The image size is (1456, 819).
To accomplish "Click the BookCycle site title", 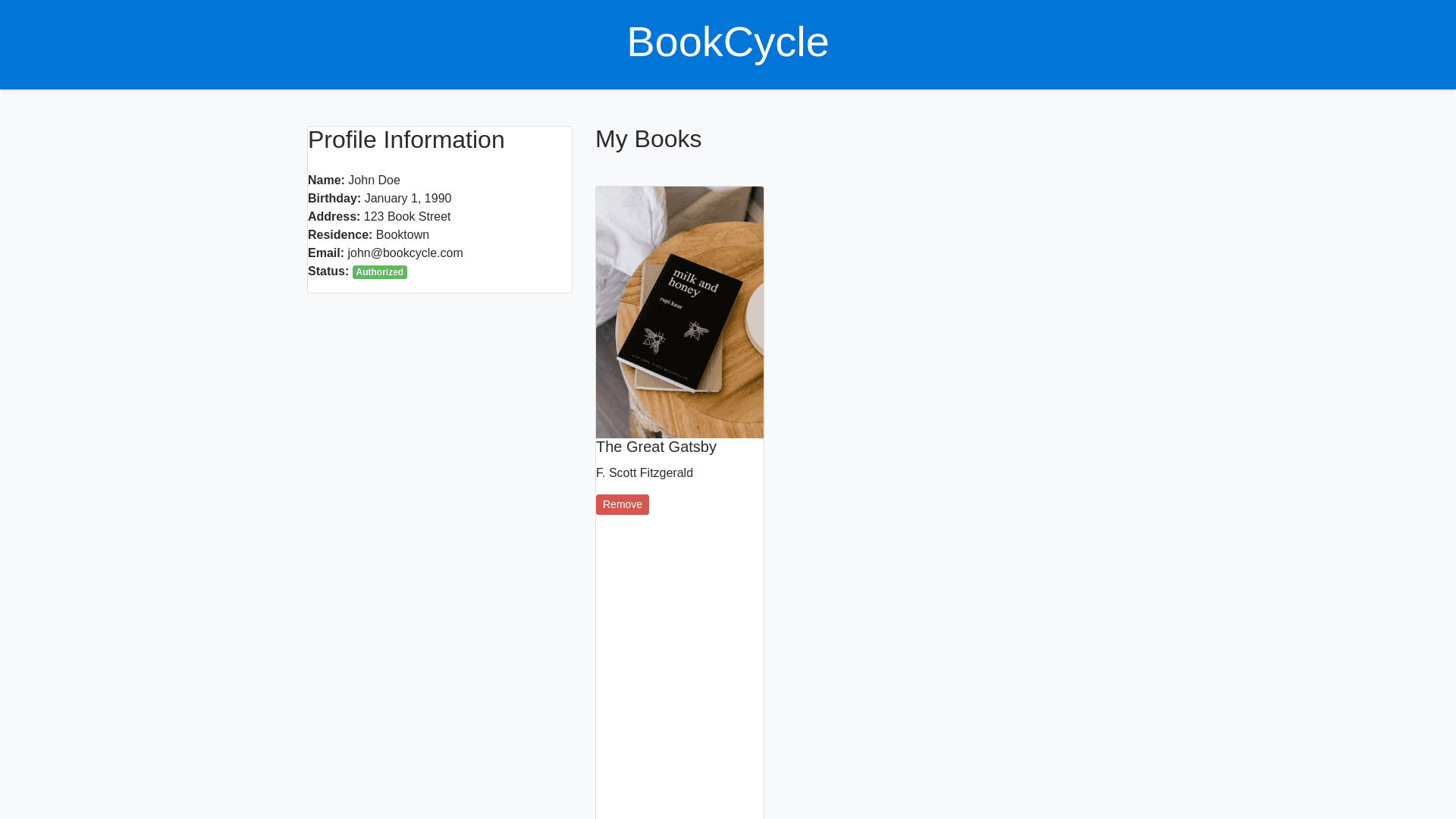I will click(x=727, y=42).
